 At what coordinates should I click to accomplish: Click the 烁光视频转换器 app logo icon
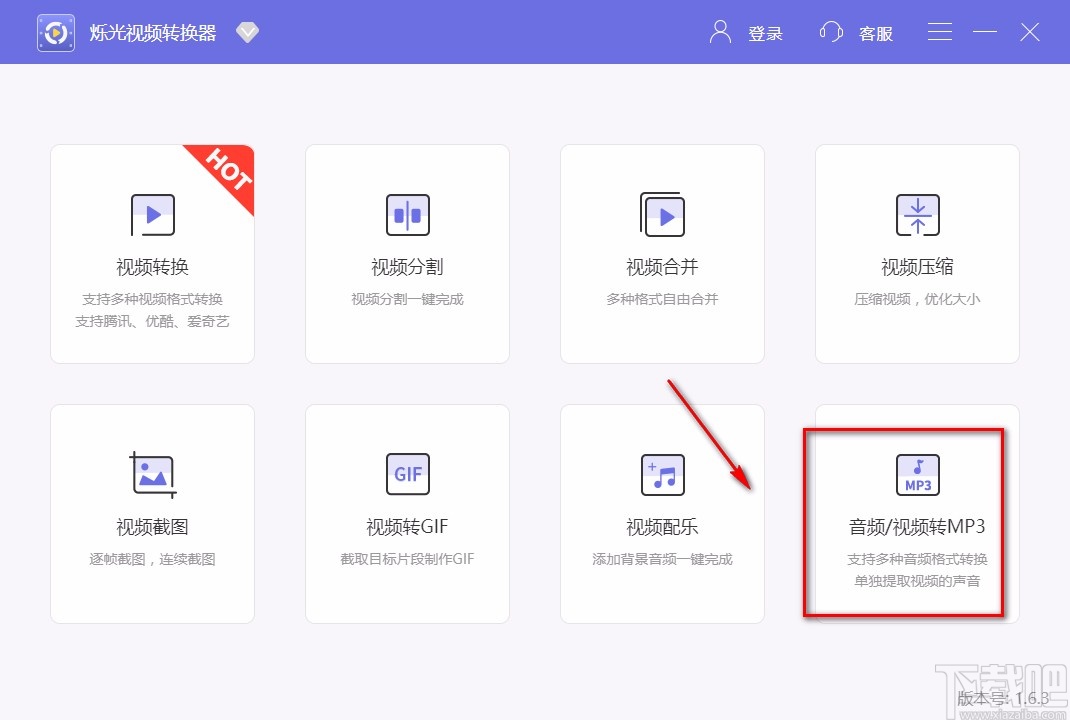(x=55, y=31)
